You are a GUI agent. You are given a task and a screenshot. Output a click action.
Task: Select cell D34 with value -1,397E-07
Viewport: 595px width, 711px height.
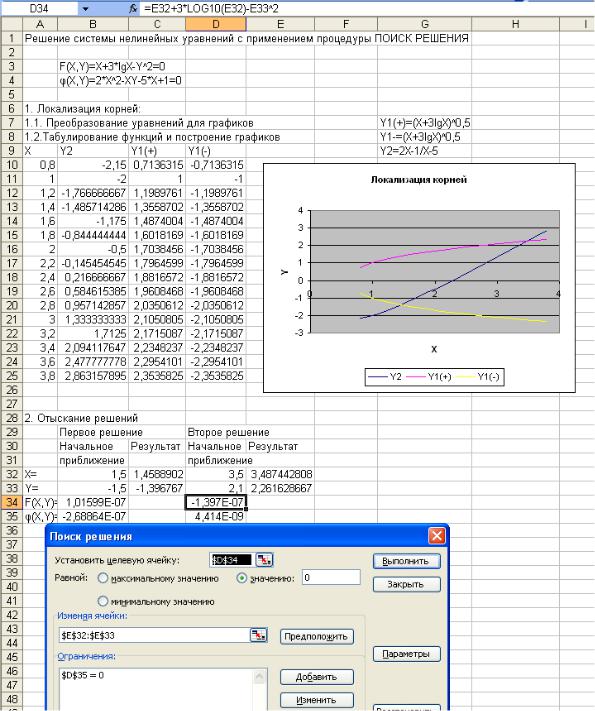[x=215, y=502]
